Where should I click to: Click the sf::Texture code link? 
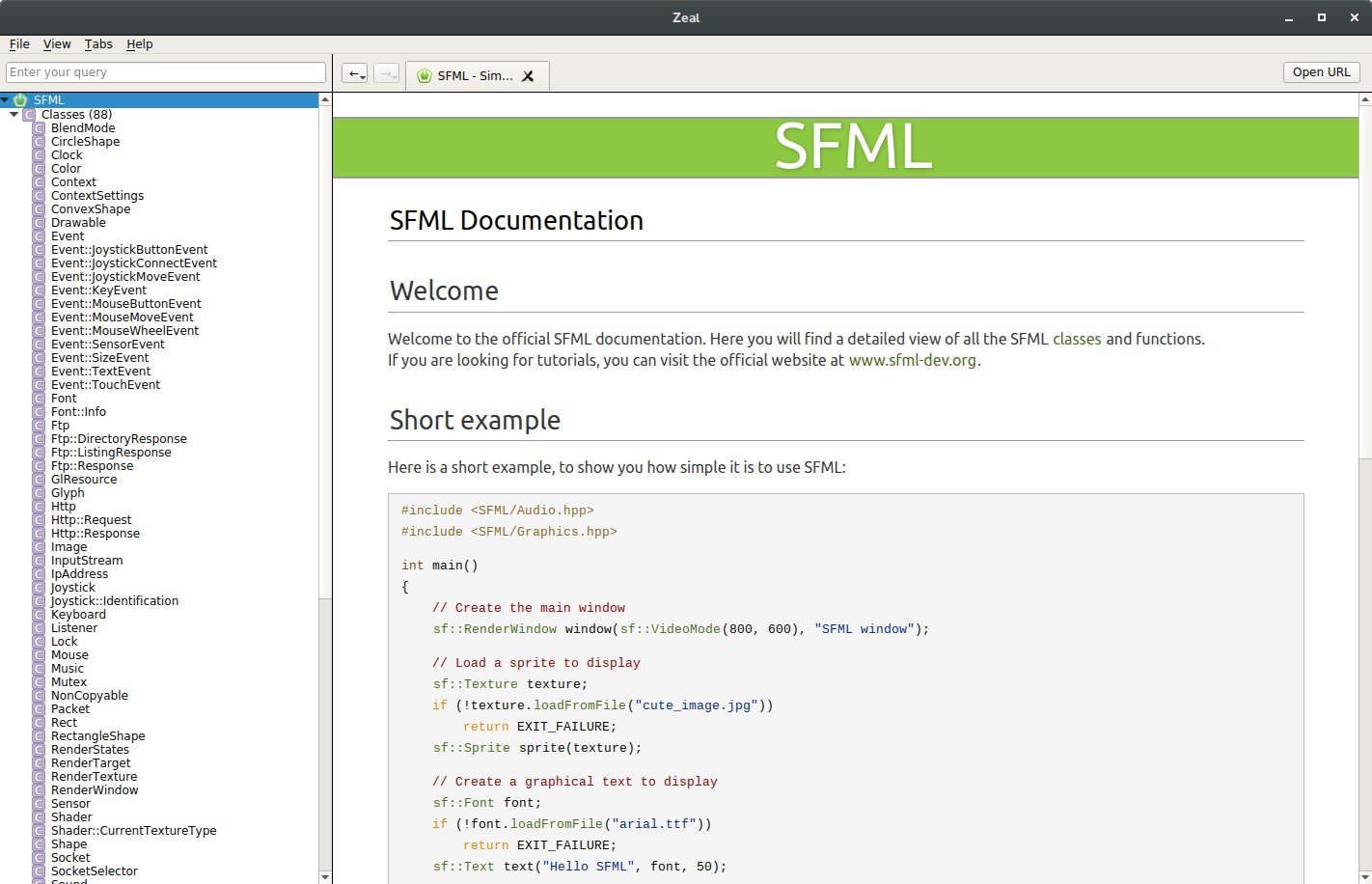pos(476,684)
